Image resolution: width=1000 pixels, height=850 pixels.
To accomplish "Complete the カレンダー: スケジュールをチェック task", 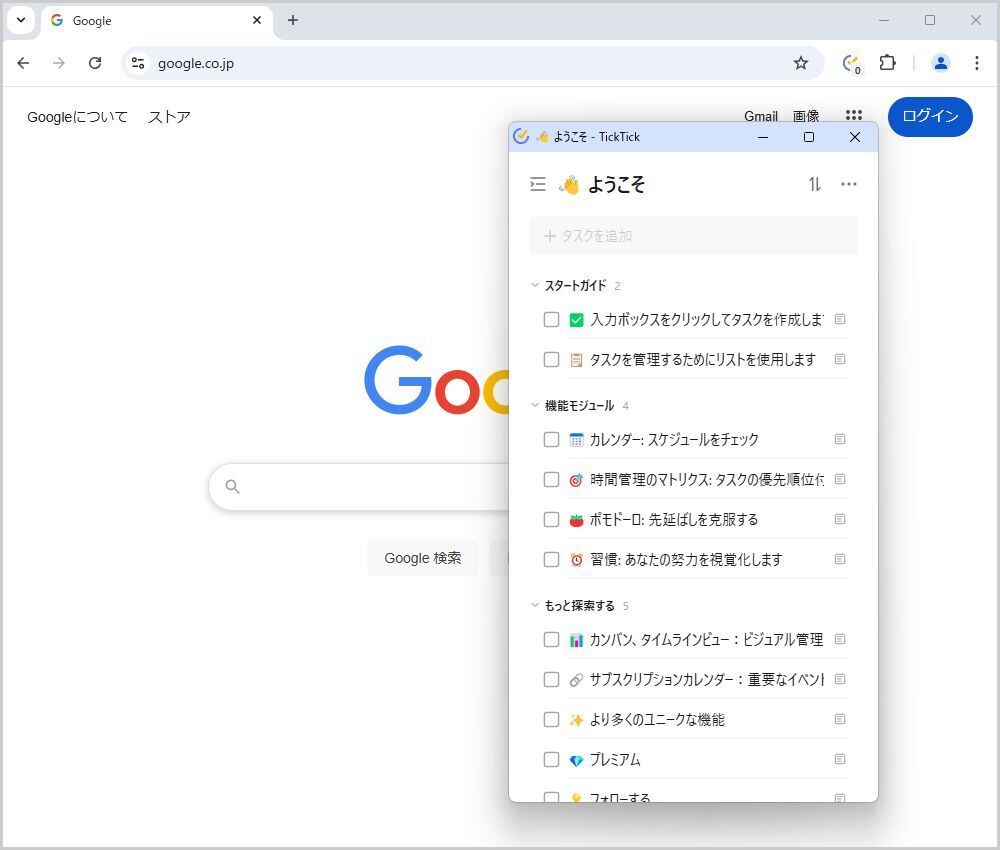I will 552,439.
